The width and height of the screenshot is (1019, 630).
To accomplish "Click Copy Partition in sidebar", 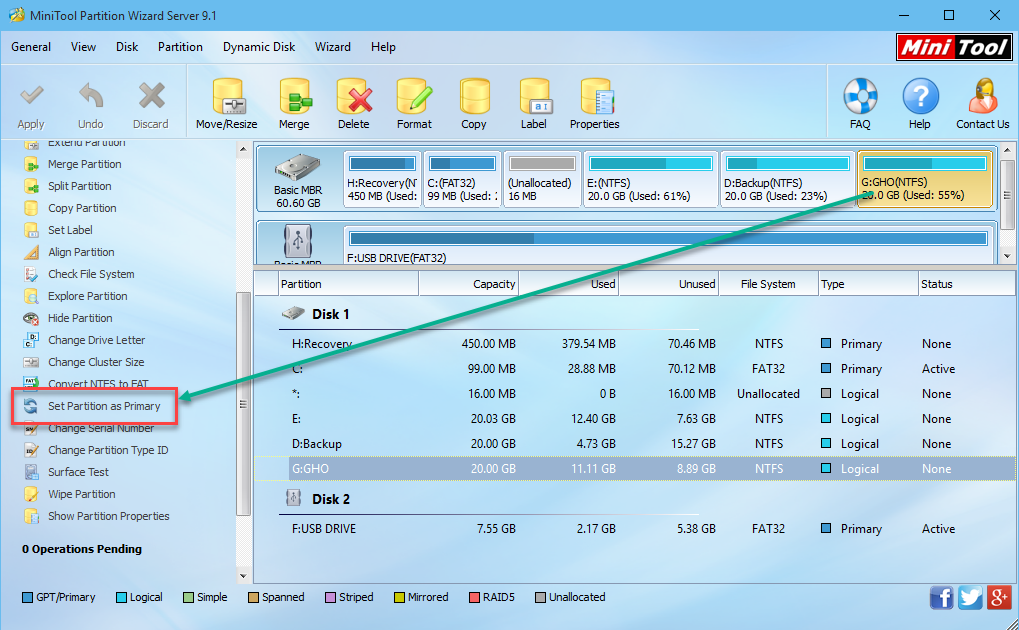I will click(x=82, y=208).
